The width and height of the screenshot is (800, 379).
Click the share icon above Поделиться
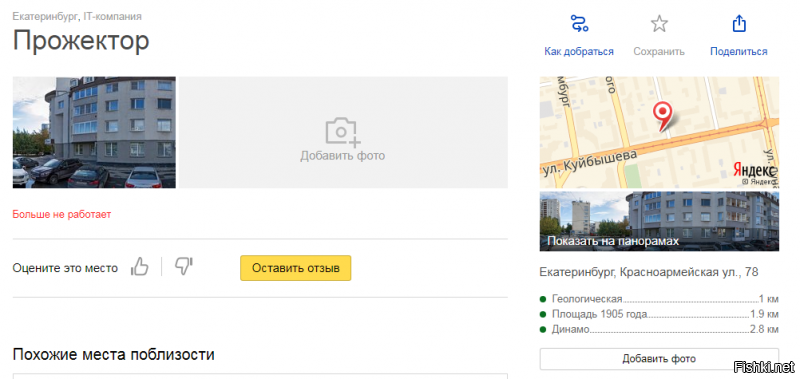coord(739,24)
